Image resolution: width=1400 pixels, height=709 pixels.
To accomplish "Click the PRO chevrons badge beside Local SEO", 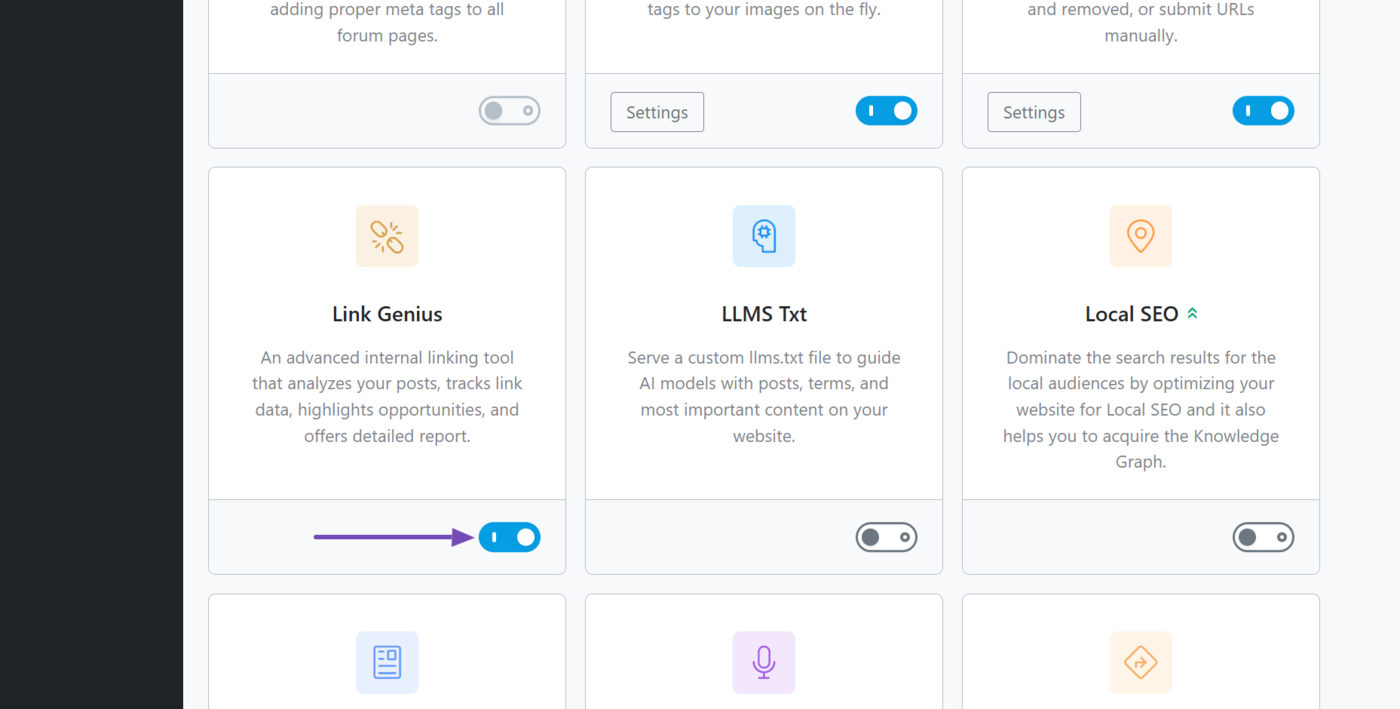I will click(1192, 312).
